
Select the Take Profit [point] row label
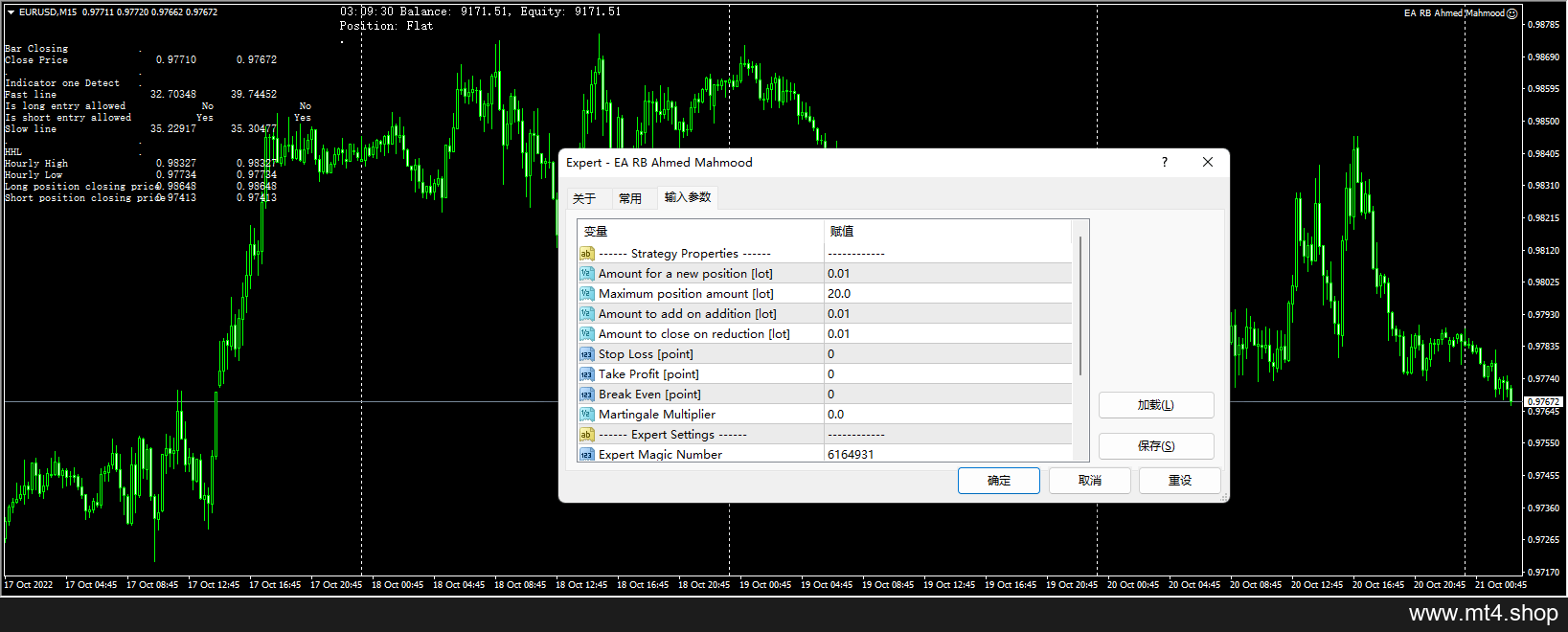point(648,374)
